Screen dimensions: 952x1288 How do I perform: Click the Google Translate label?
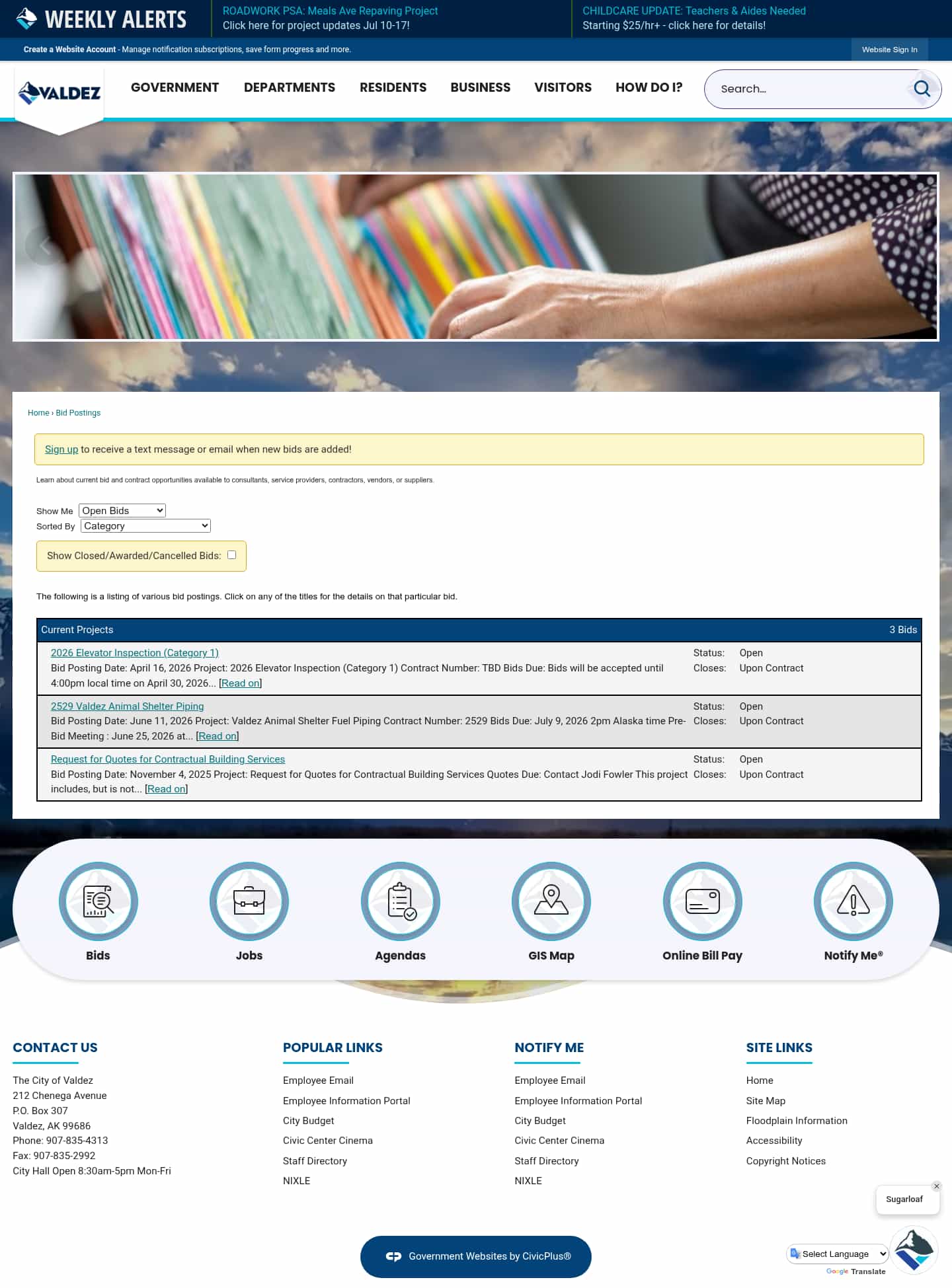[856, 1271]
